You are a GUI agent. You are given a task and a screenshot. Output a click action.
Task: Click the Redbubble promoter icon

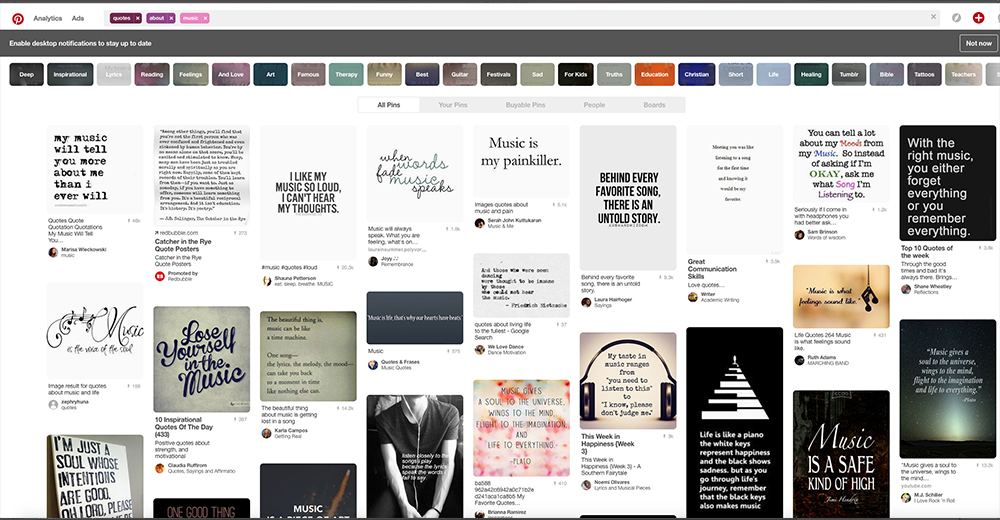coord(160,273)
